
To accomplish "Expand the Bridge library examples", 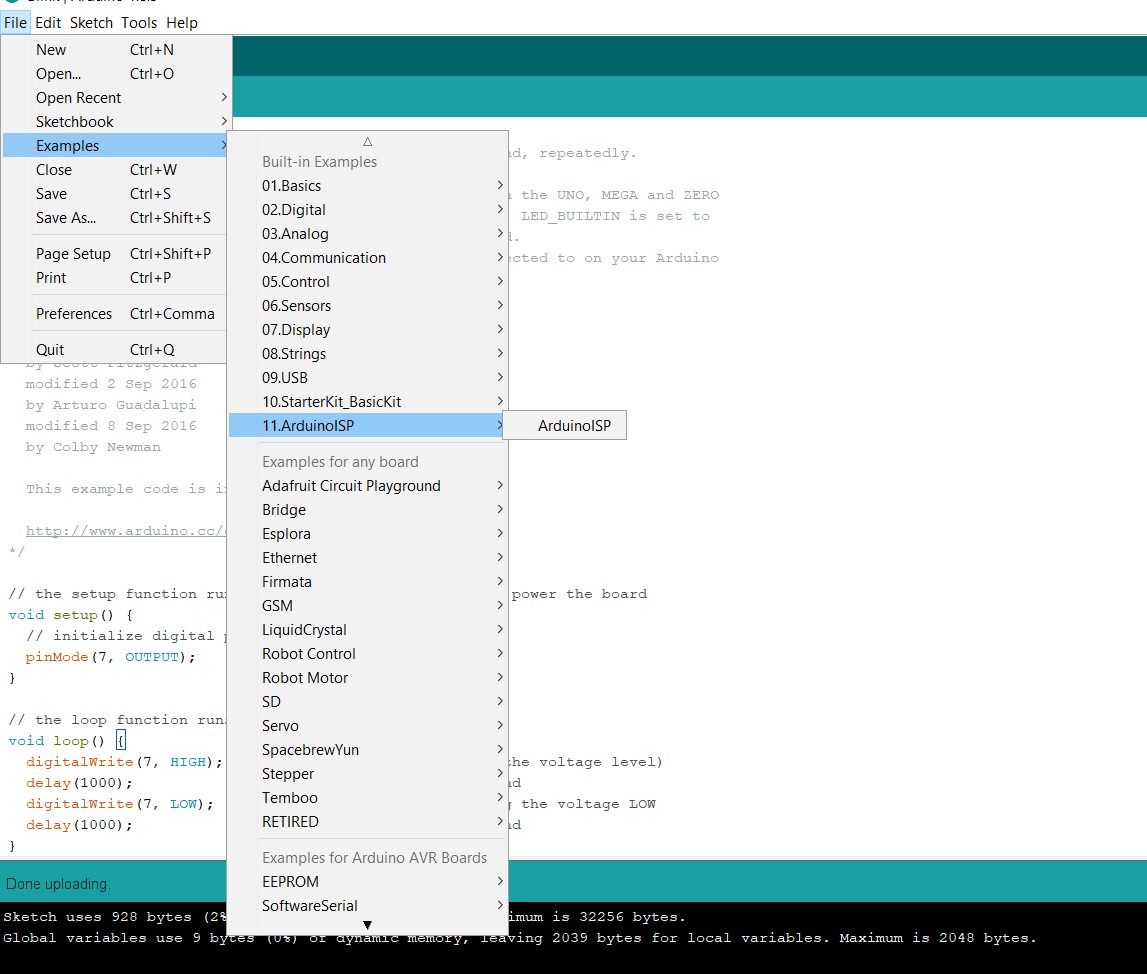I will point(368,510).
